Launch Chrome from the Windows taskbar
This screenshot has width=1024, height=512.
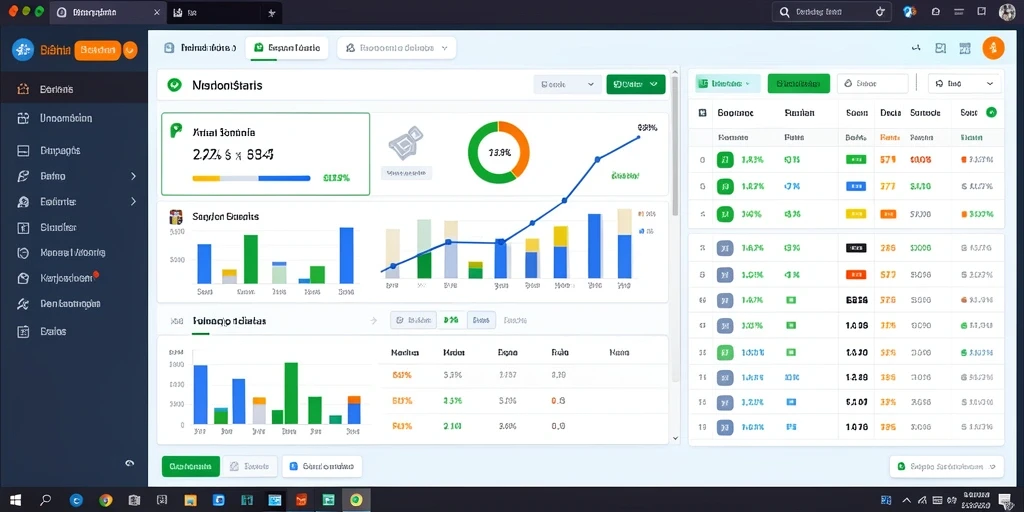click(x=106, y=500)
